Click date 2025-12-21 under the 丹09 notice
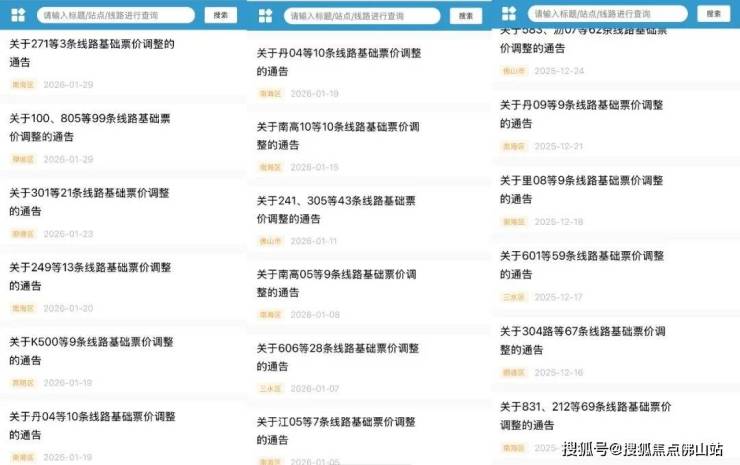740x465 pixels. click(559, 147)
